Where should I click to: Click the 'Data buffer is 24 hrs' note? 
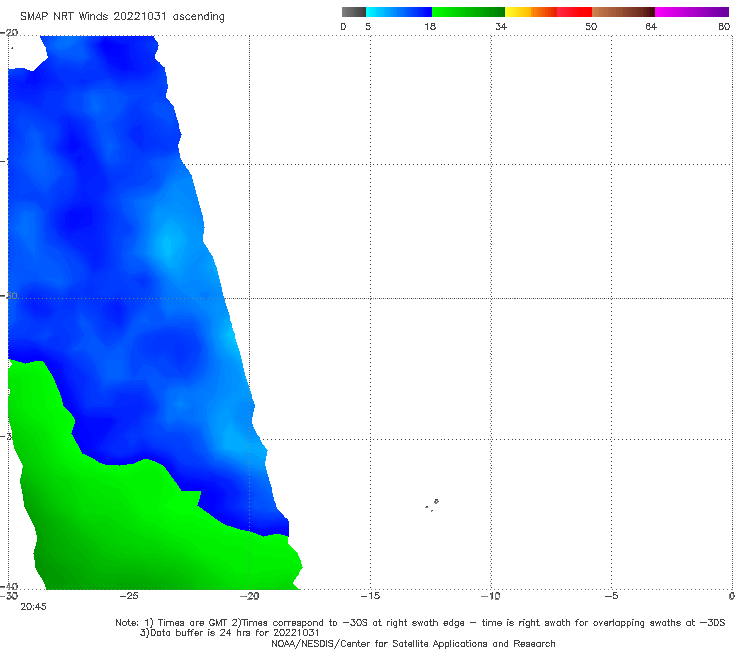coord(229,633)
